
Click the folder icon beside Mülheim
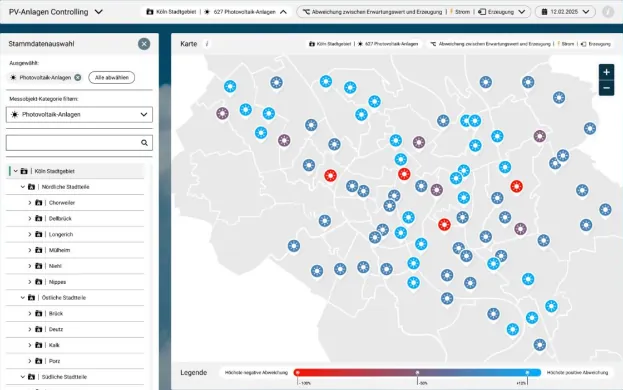39,250
